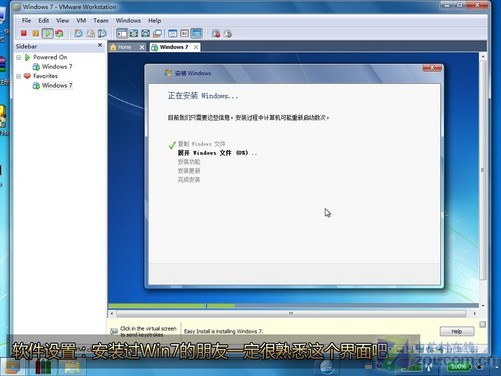Collapse the Favorites tree node
The height and width of the screenshot is (376, 501).
click(x=19, y=76)
